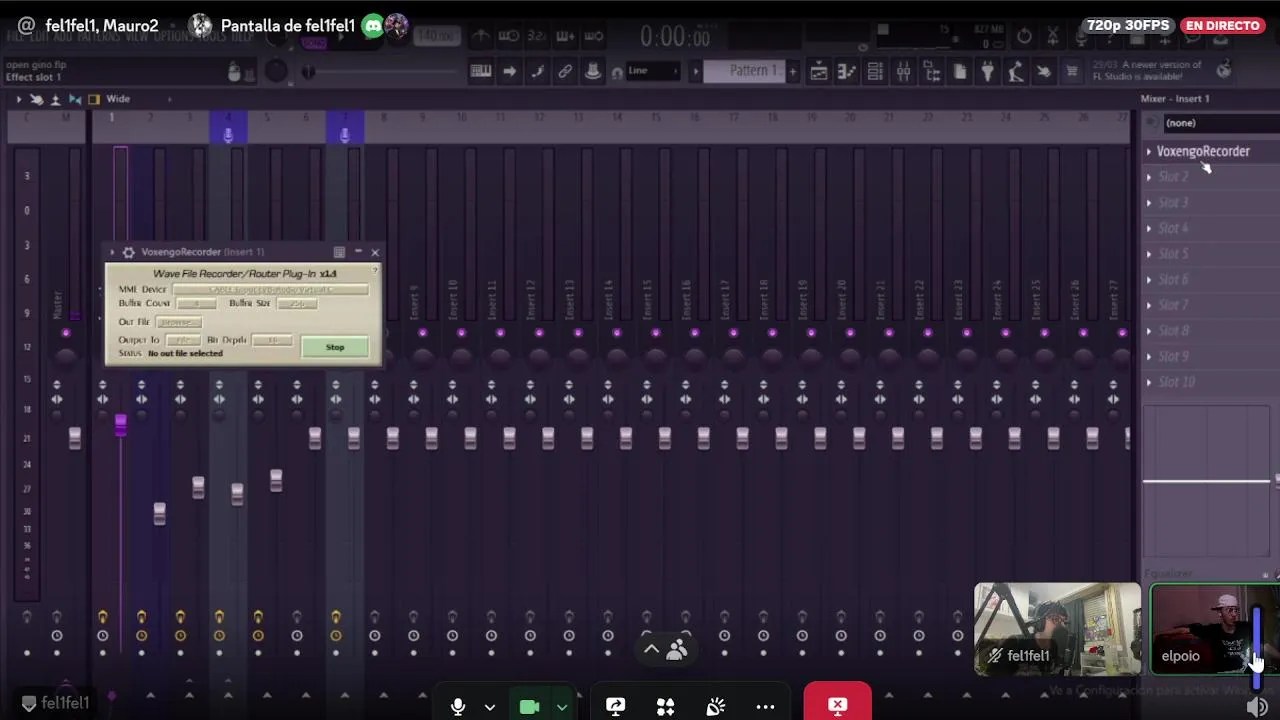This screenshot has width=1280, height=720.
Task: Open the VoxengoRecorder plugin settings gear
Action: pos(128,252)
